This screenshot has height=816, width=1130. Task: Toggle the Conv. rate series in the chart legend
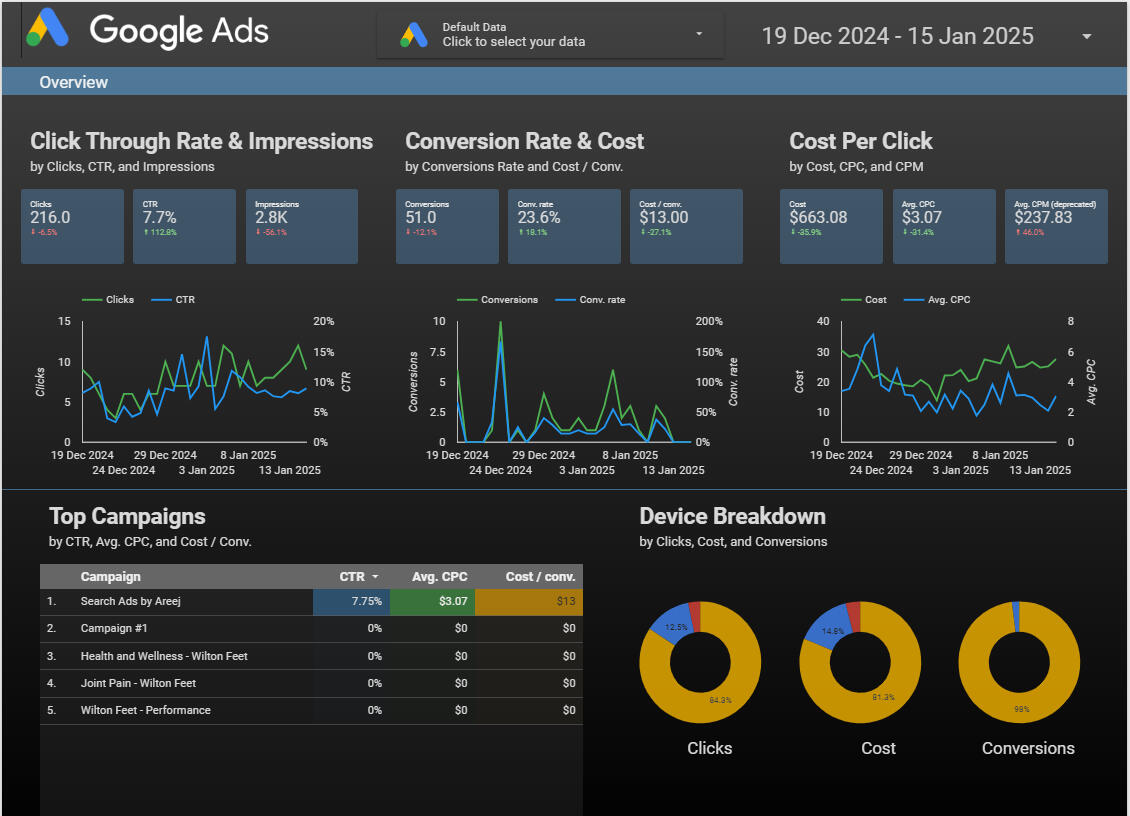pyautogui.click(x=591, y=299)
